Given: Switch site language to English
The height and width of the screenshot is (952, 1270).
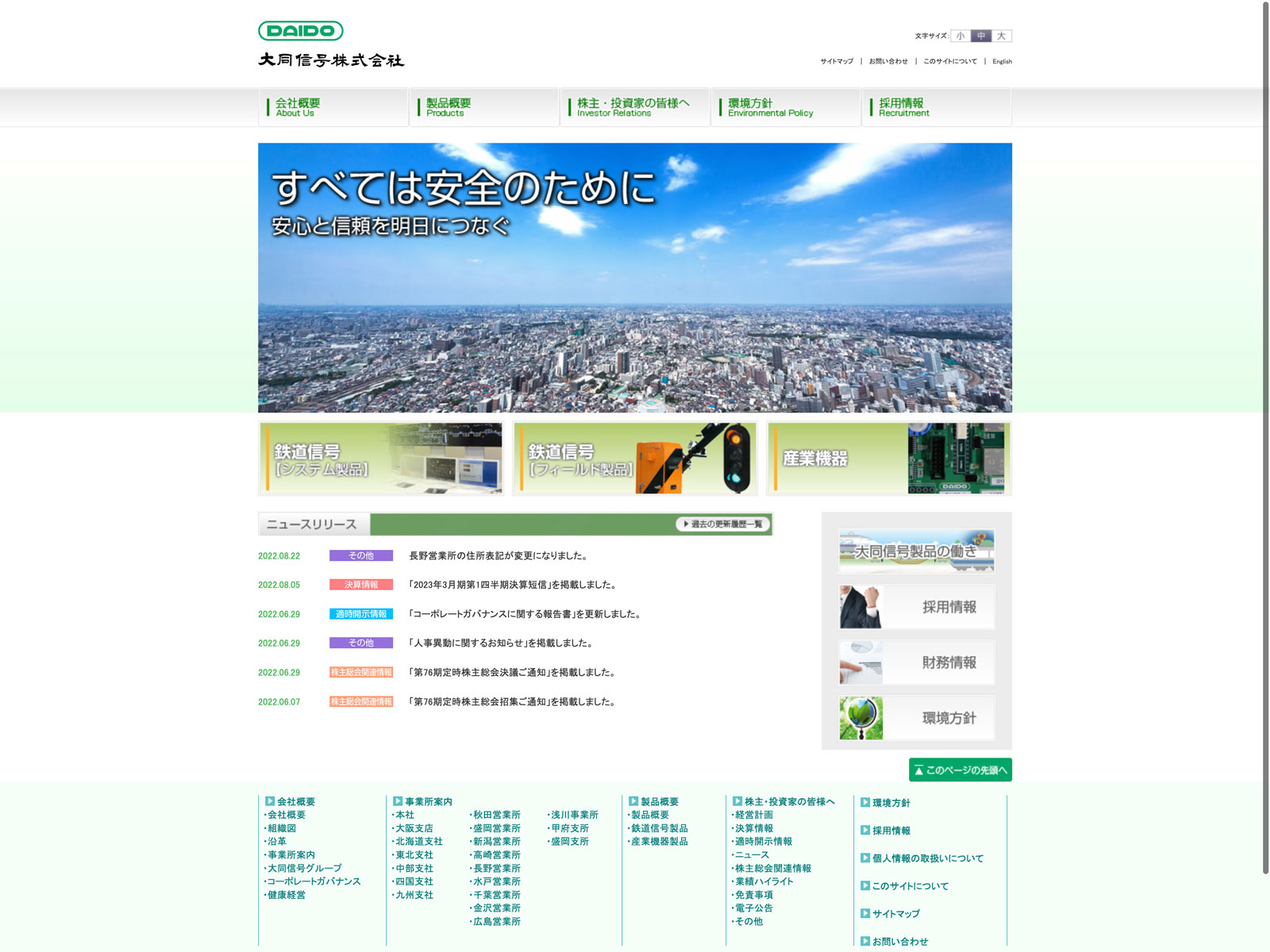Looking at the screenshot, I should click(x=1002, y=61).
